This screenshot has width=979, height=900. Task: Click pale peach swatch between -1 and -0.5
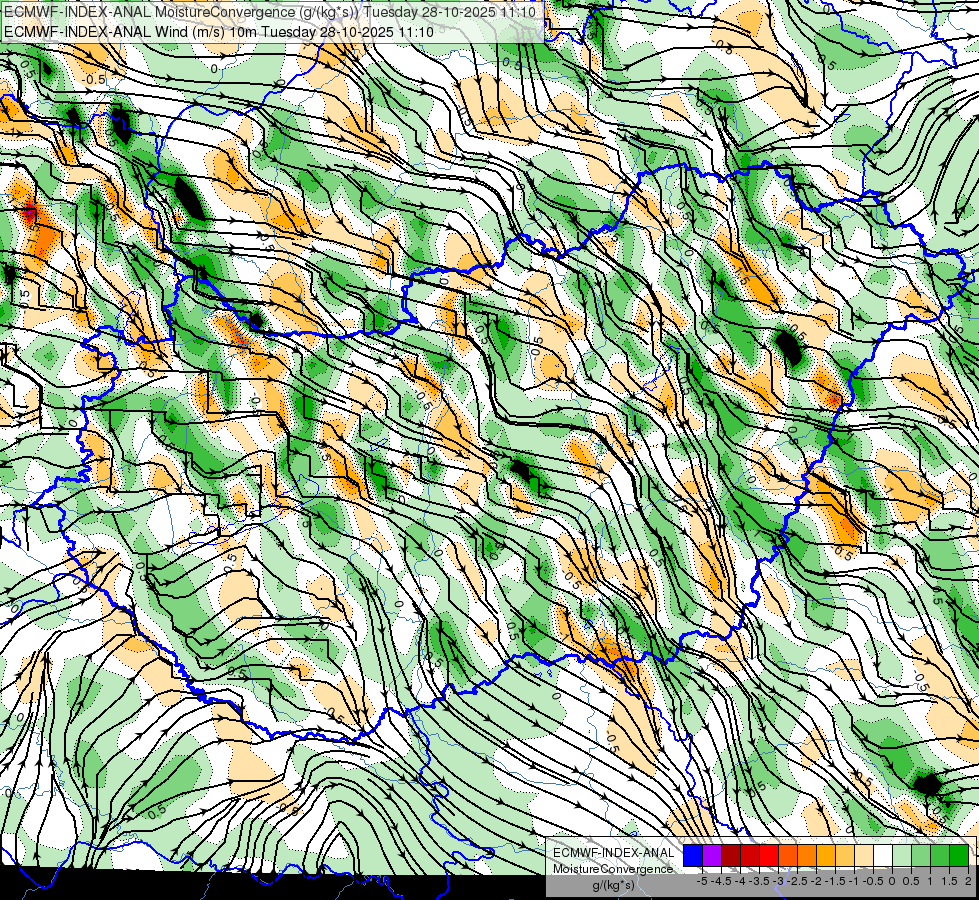click(863, 856)
